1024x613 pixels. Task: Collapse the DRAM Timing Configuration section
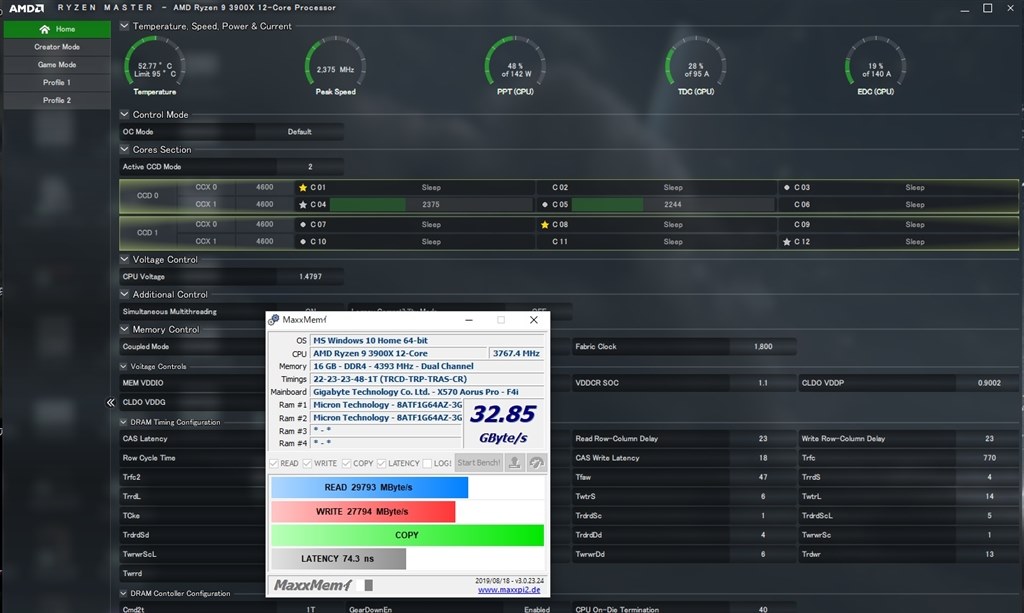(123, 422)
